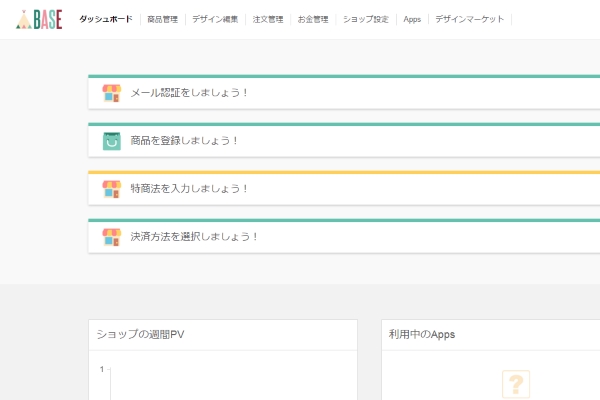
Task: Select 注文管理 in the top bar
Action: [x=268, y=19]
